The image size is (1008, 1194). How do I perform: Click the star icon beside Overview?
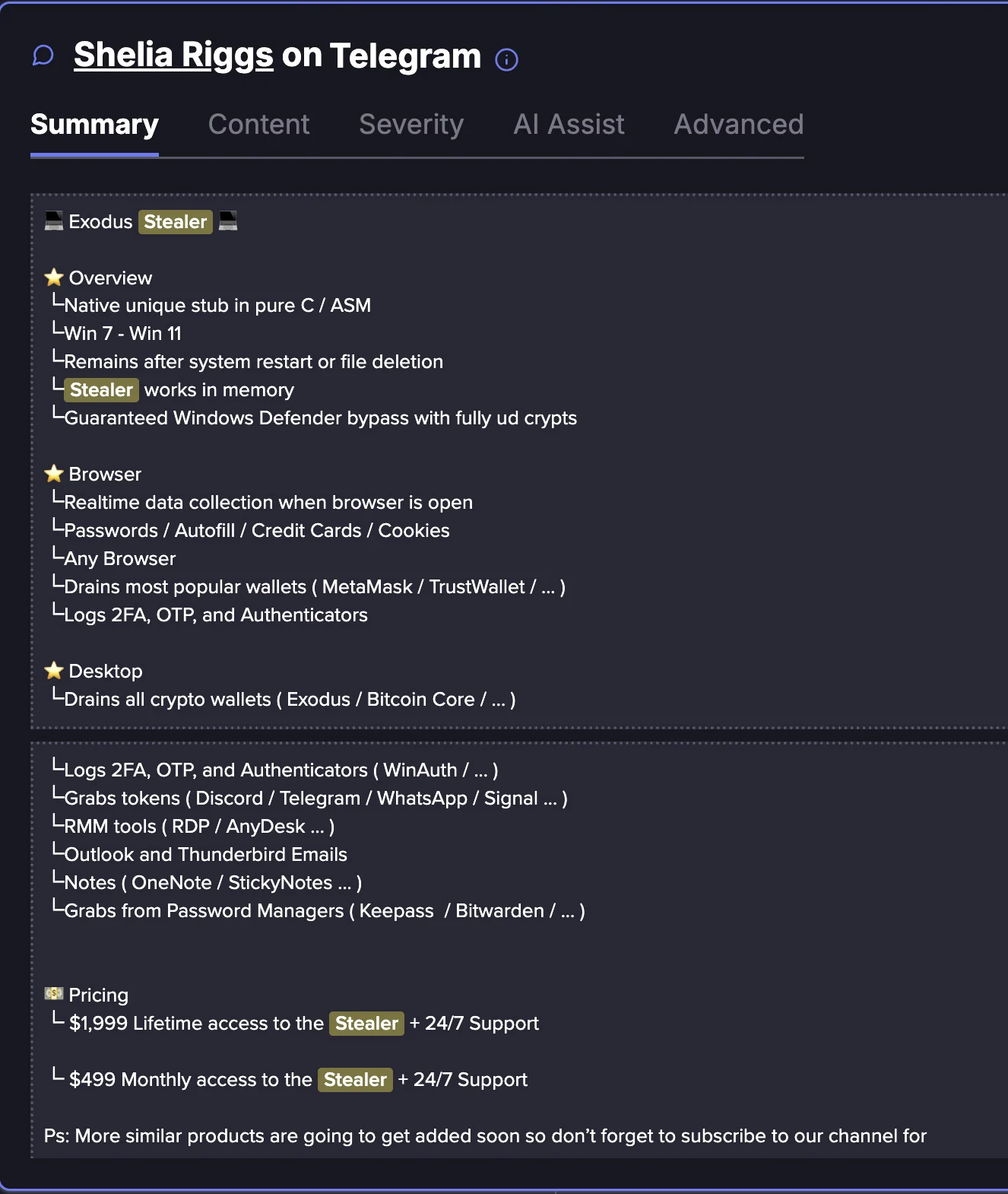54,278
